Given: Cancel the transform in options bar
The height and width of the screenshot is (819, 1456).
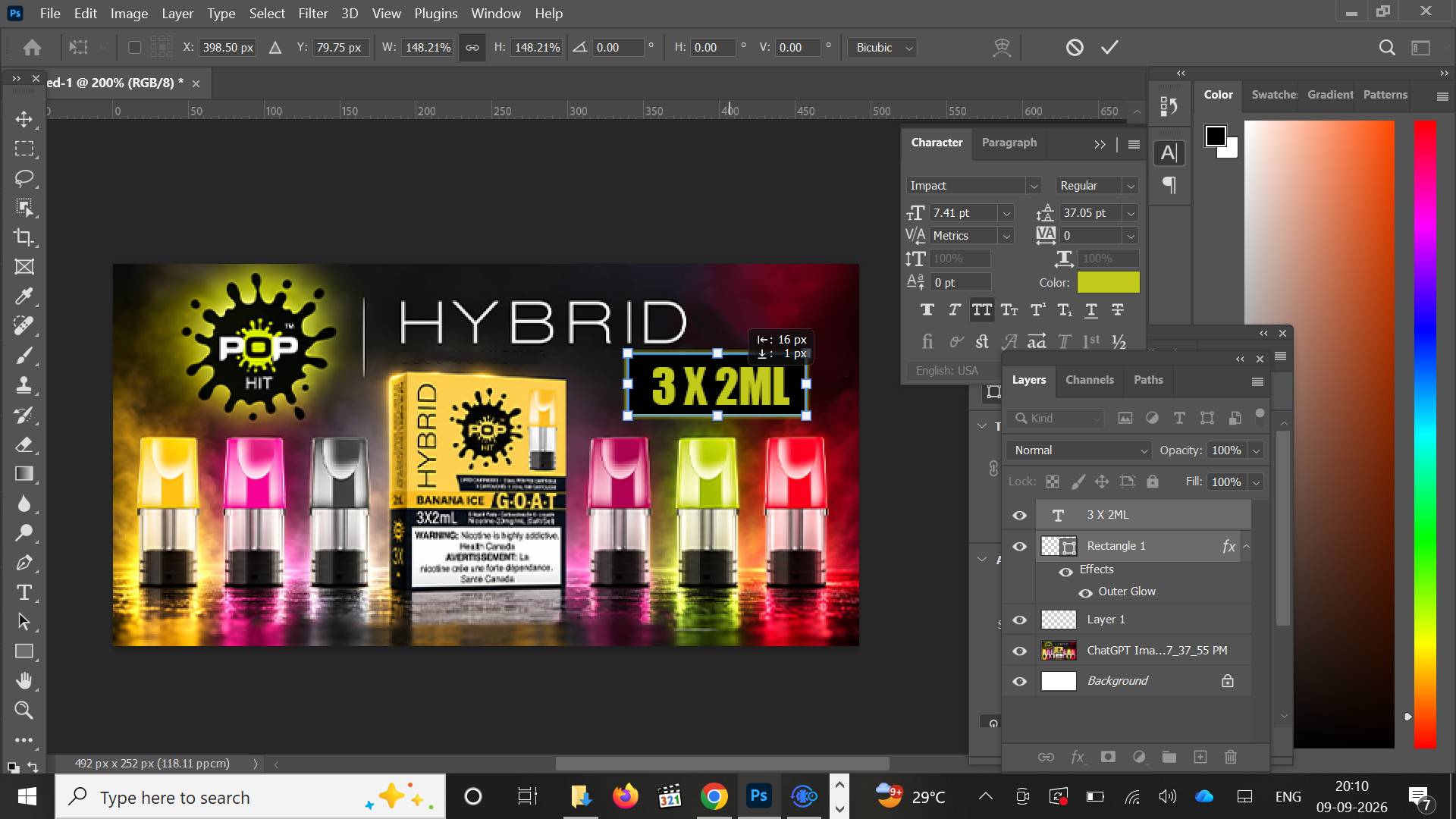Looking at the screenshot, I should 1075,47.
